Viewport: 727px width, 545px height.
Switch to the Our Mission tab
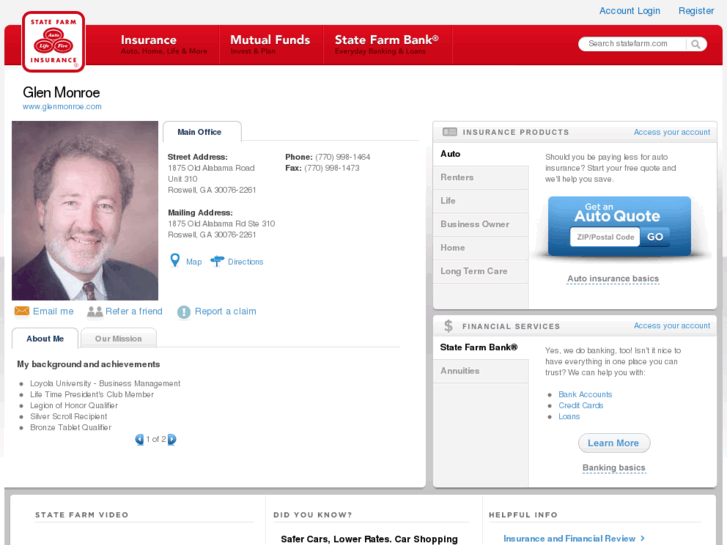(x=118, y=339)
